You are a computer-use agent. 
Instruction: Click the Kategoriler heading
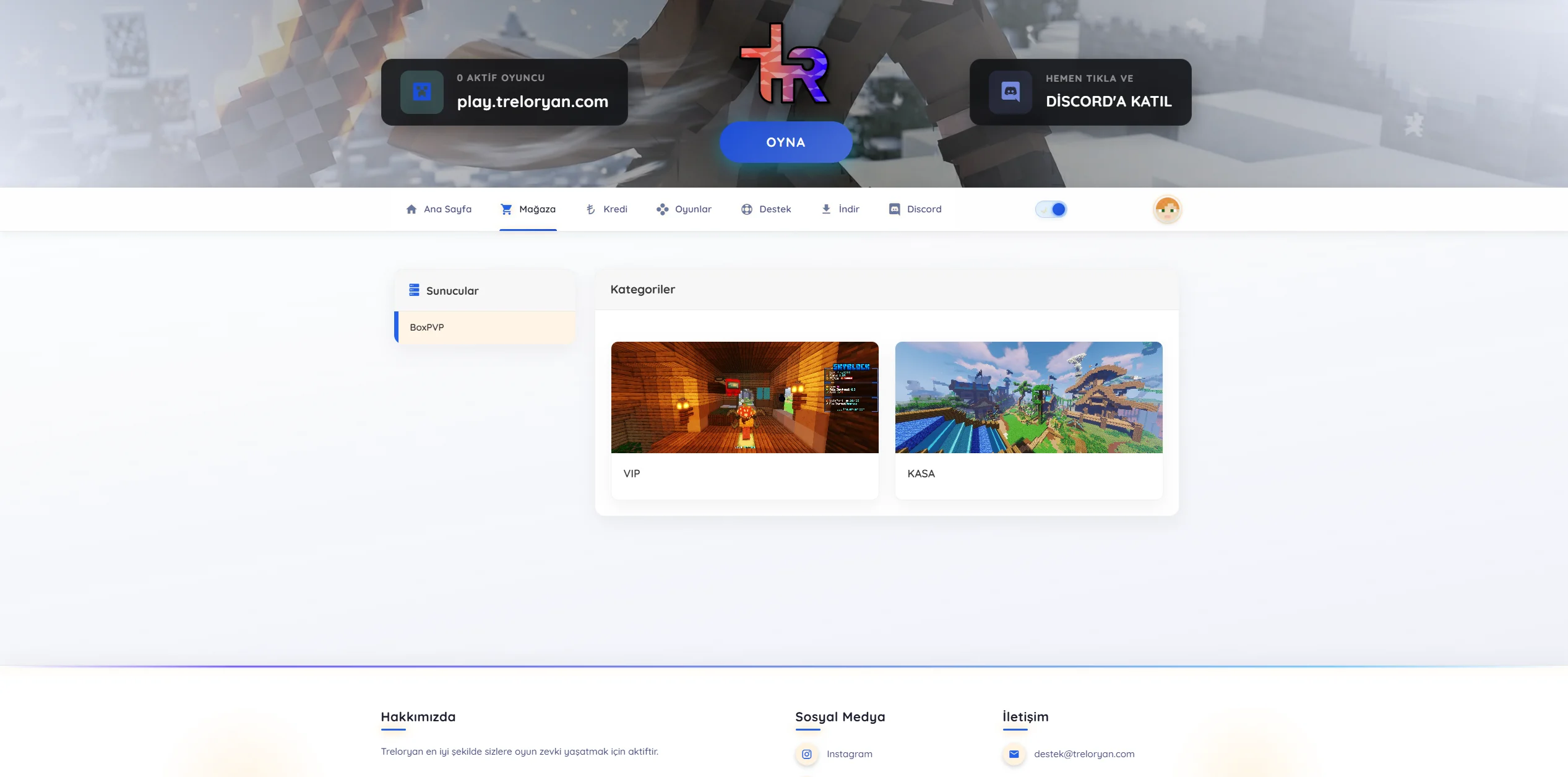click(x=643, y=289)
